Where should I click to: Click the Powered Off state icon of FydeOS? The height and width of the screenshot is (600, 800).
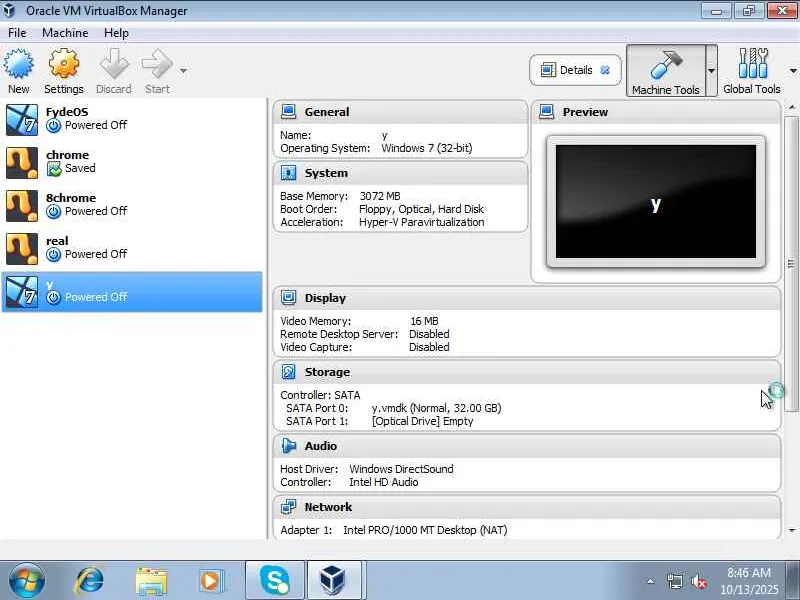tap(54, 126)
